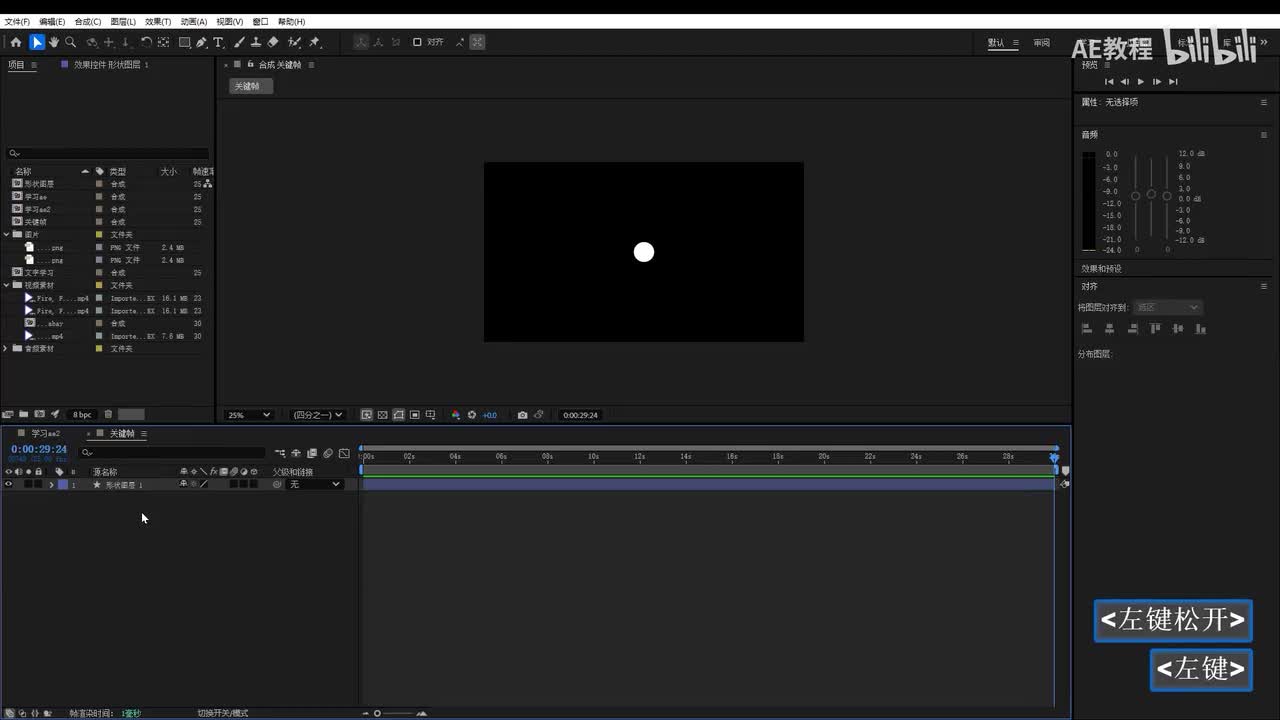Click the 审阅 workspace button
The width and height of the screenshot is (1280, 720).
click(1041, 43)
